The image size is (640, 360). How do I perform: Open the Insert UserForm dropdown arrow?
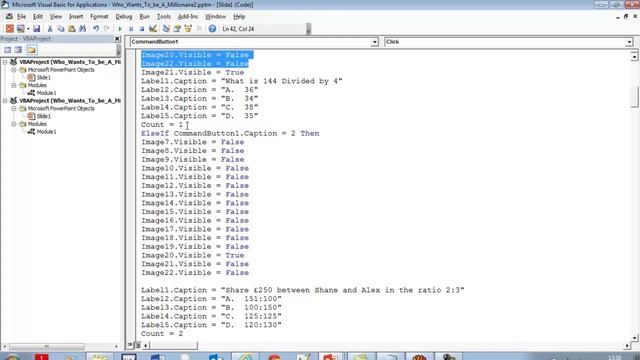click(28, 29)
